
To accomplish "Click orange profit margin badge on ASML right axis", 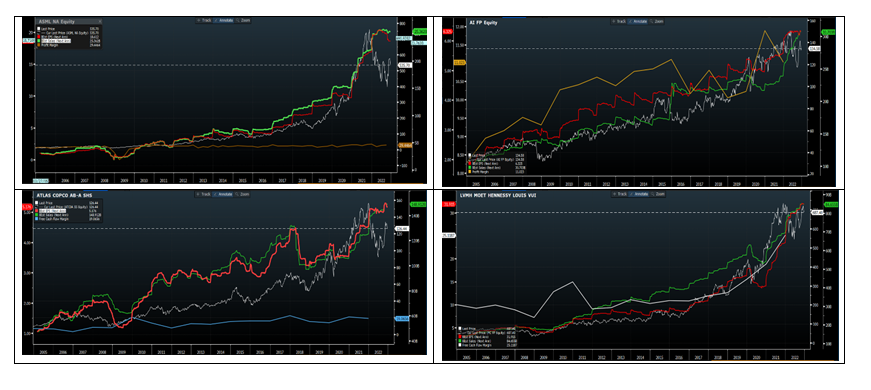I will click(404, 145).
